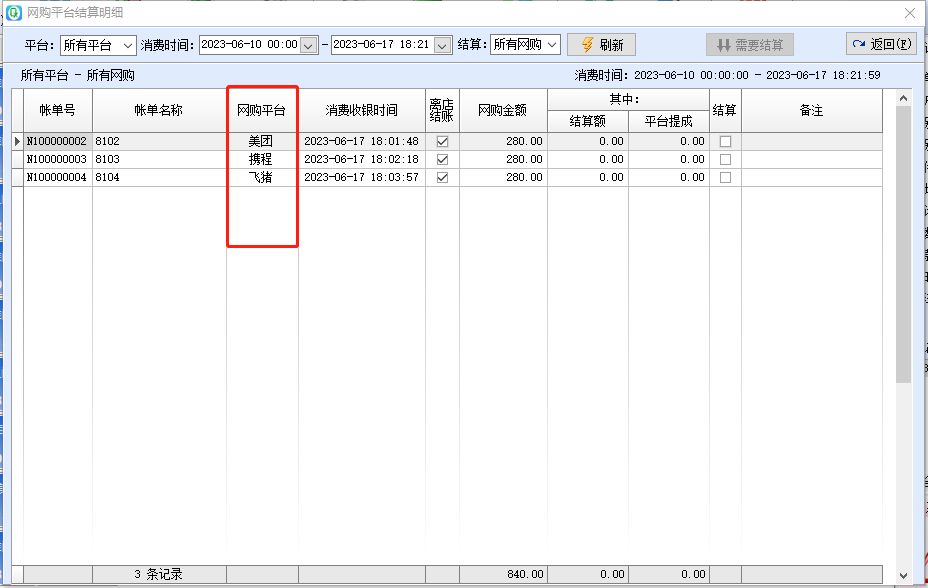
Task: Click the 平台提成 0.00 in 8104 row
Action: 692,177
